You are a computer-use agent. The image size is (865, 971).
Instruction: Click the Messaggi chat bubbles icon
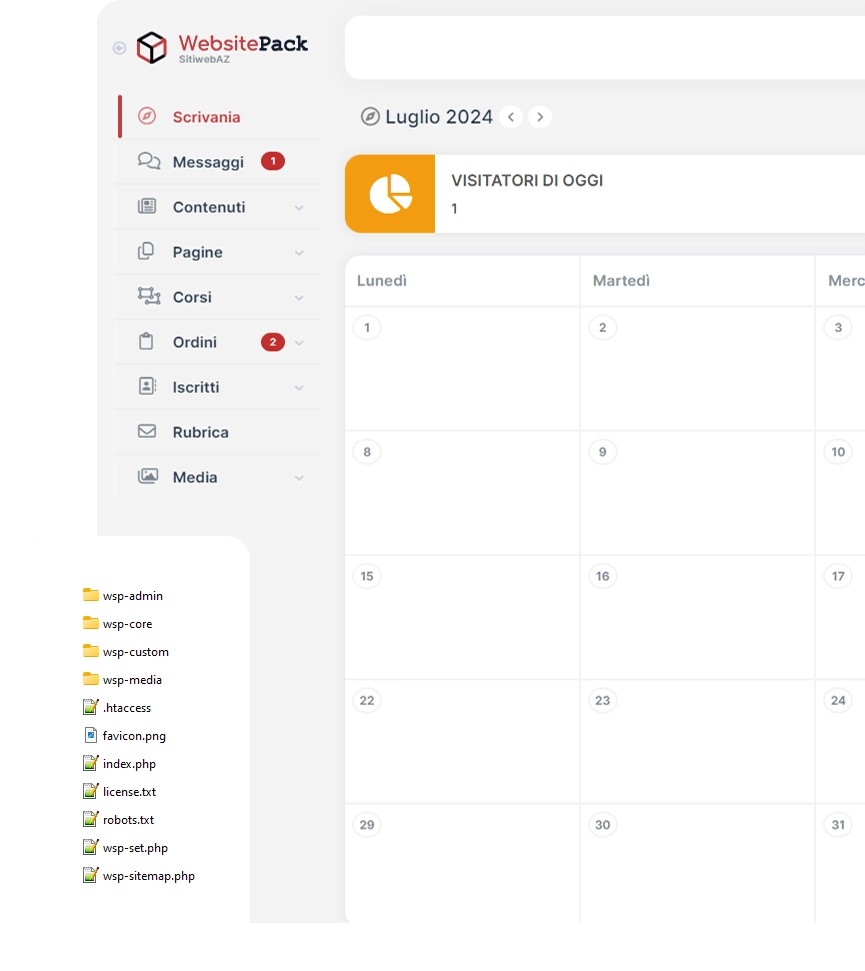point(148,161)
